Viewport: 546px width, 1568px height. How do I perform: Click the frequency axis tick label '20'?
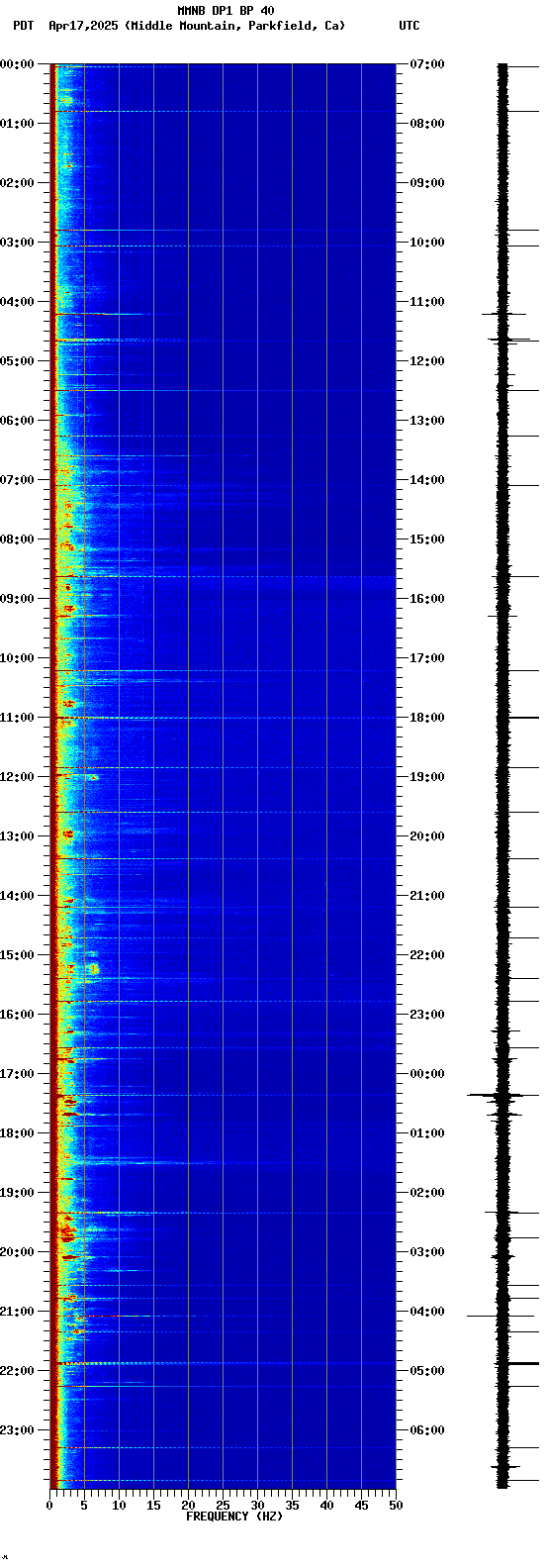coord(188,1506)
